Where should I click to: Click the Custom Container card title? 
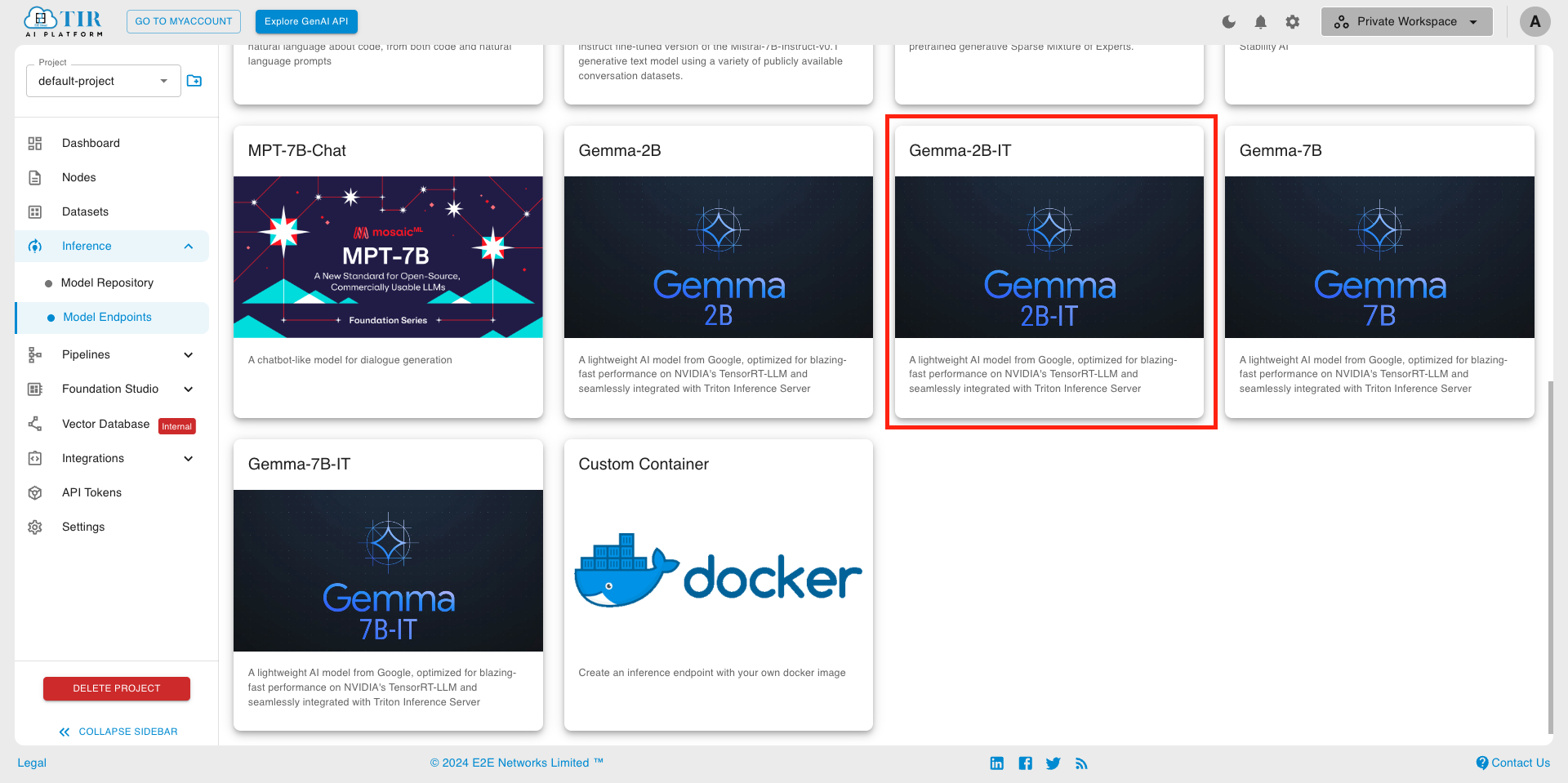[644, 465]
